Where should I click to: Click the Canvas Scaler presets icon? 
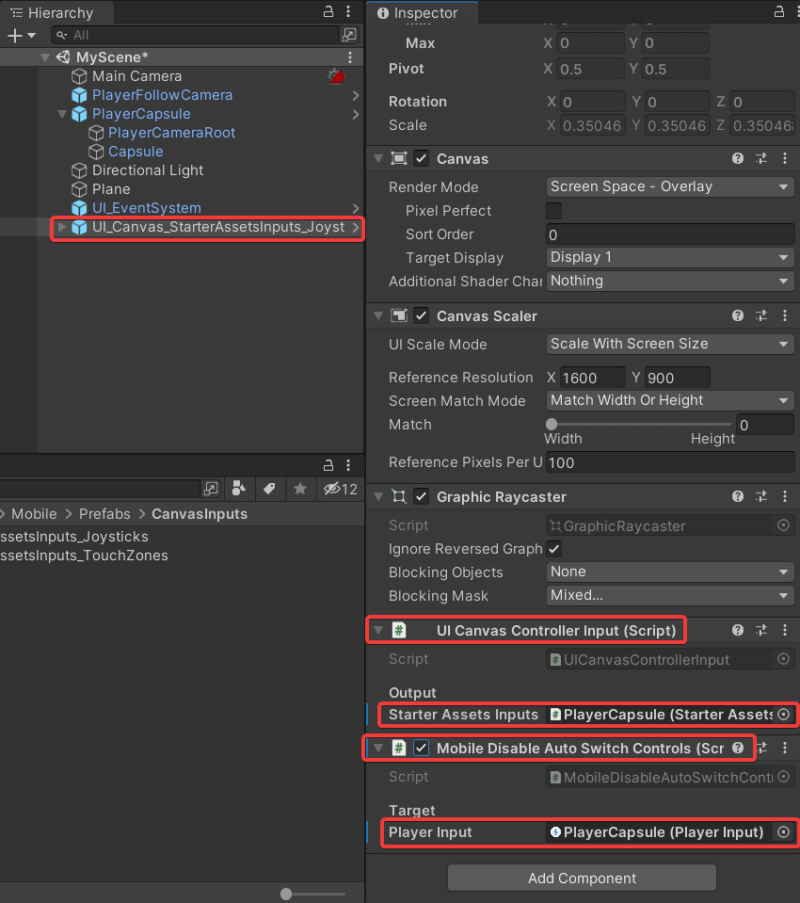pos(761,315)
